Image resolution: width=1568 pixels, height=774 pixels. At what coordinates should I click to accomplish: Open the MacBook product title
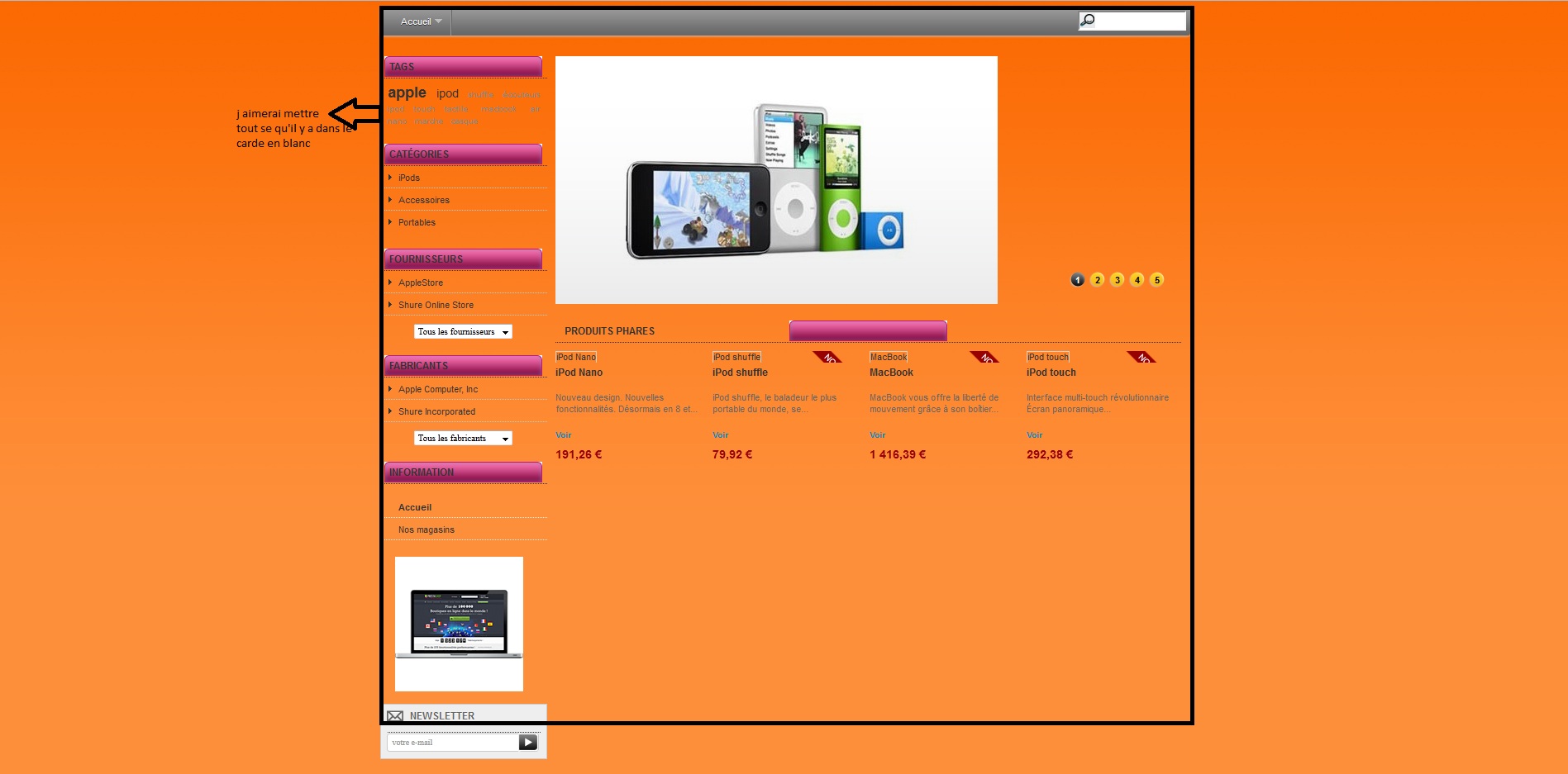tap(891, 373)
